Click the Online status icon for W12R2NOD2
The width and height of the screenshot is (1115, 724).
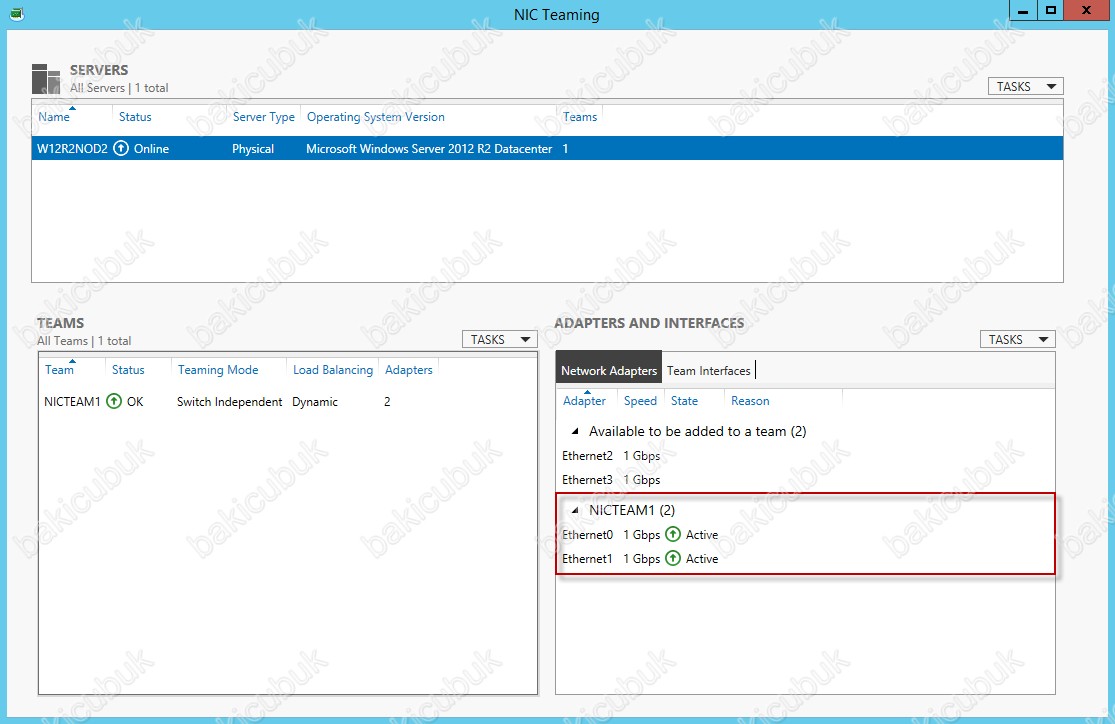click(x=121, y=148)
